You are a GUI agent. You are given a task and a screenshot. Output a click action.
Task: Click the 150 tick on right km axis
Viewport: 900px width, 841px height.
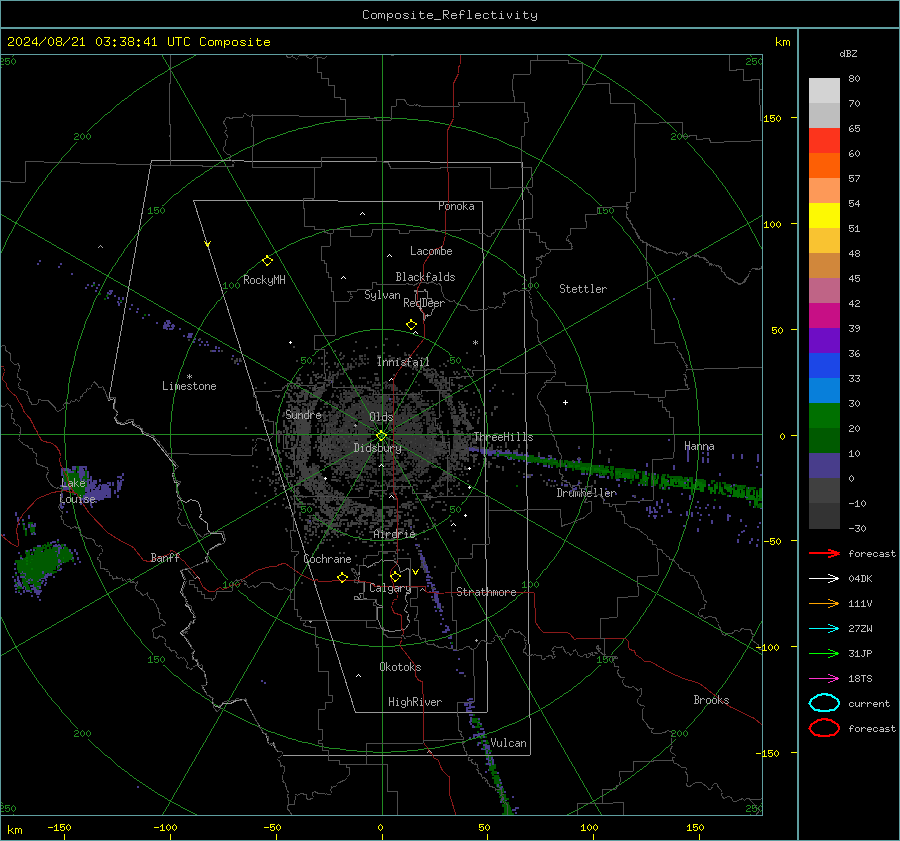pyautogui.click(x=772, y=118)
